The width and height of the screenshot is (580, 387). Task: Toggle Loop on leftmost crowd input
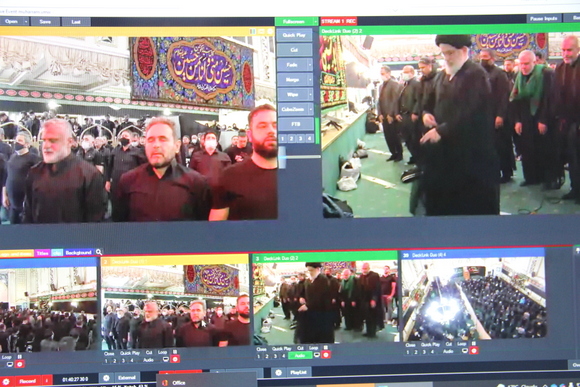coord(7,357)
